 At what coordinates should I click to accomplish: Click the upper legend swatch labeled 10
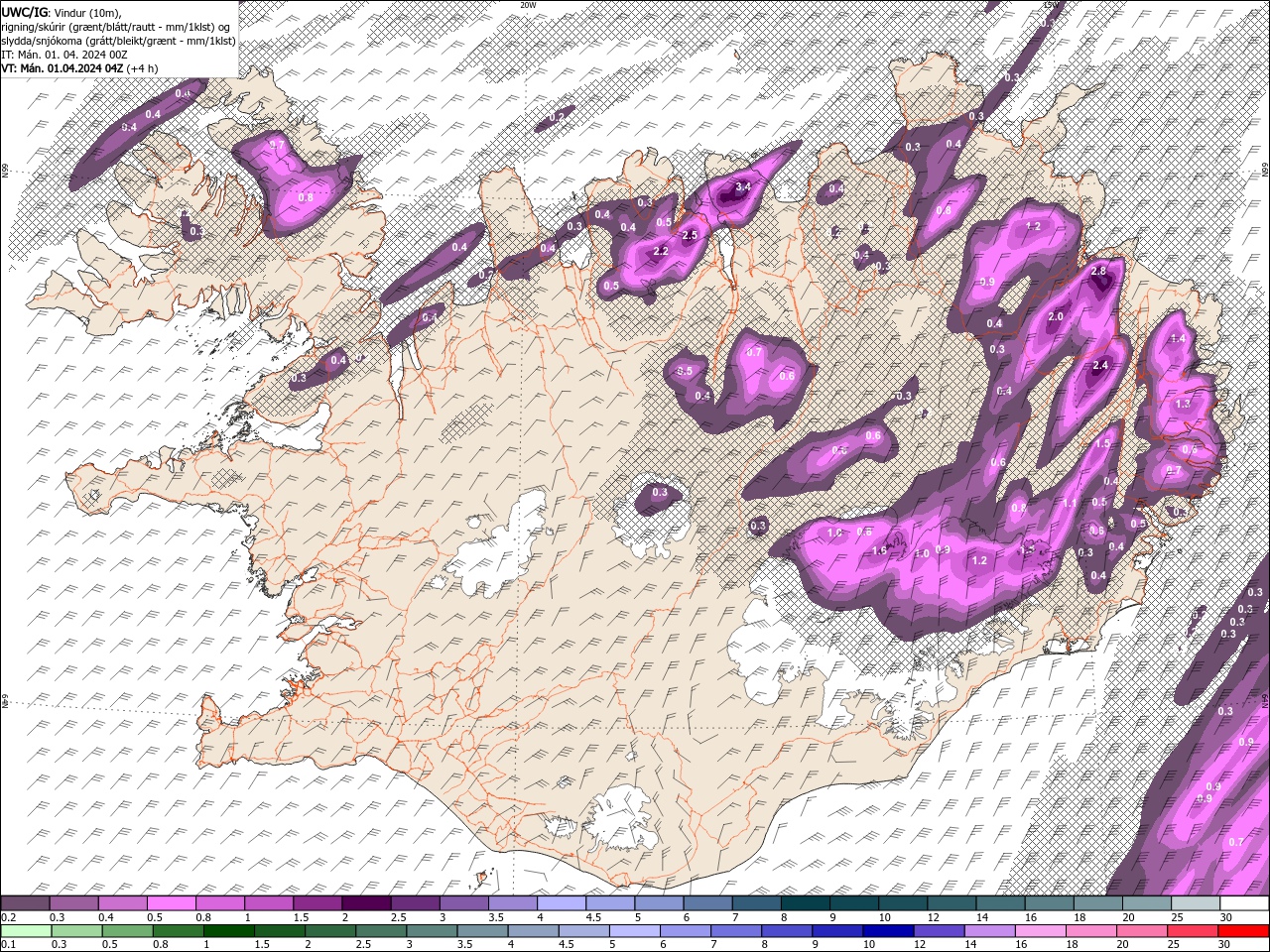(903, 903)
